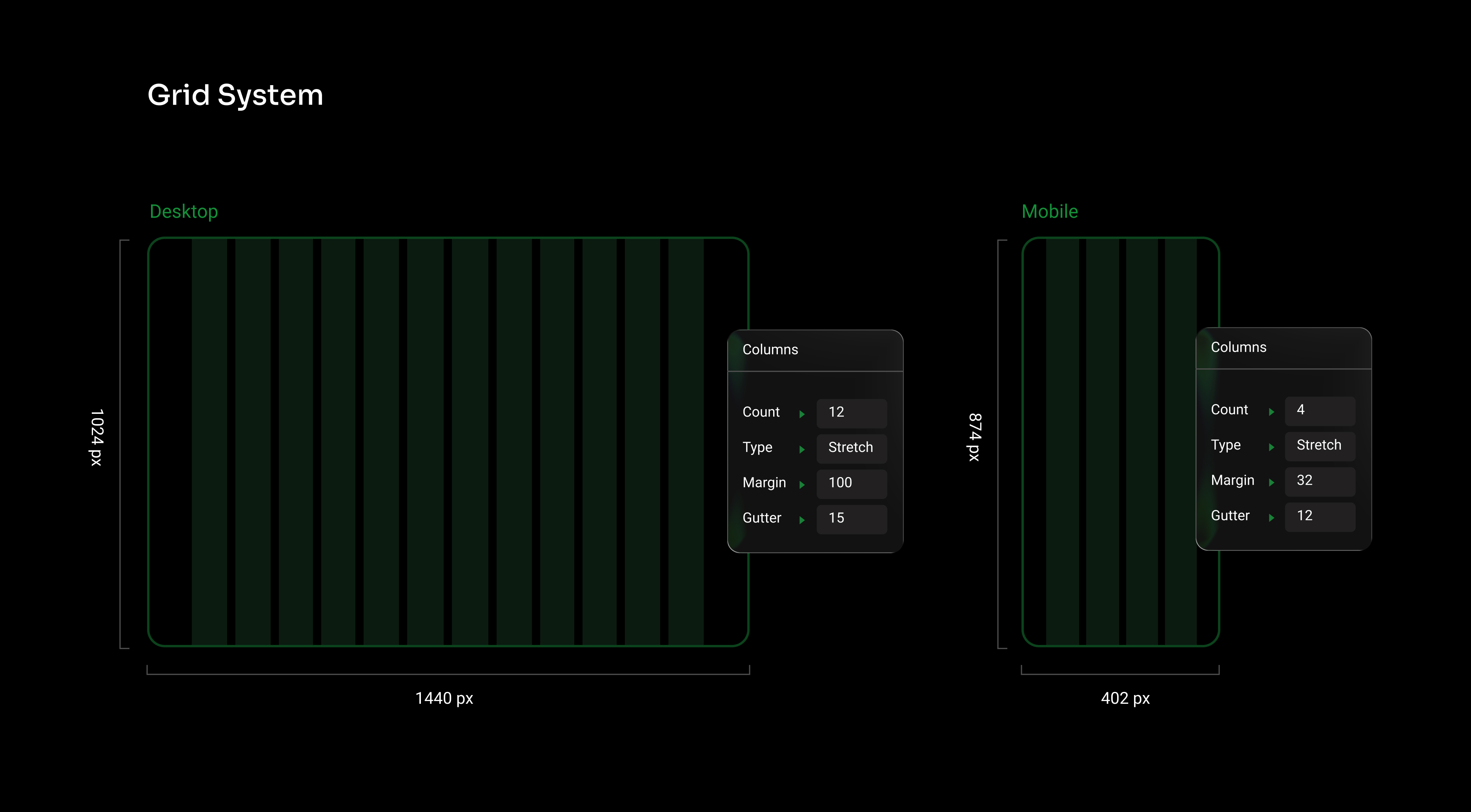
Task: Click the Desktop Margin field showing 100
Action: pos(852,484)
